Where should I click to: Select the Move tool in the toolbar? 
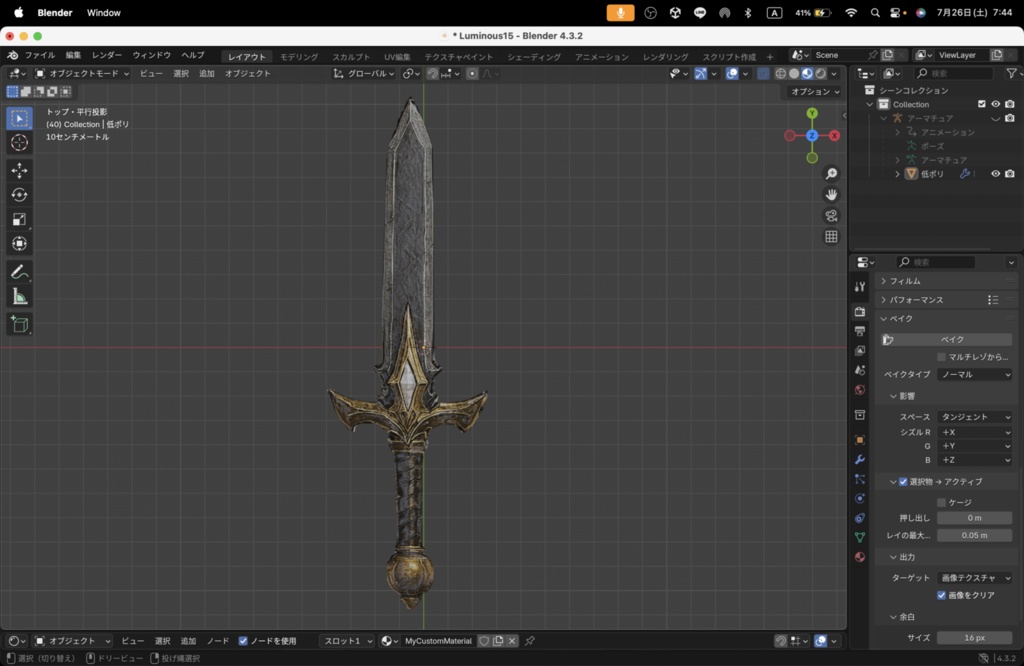(x=19, y=170)
